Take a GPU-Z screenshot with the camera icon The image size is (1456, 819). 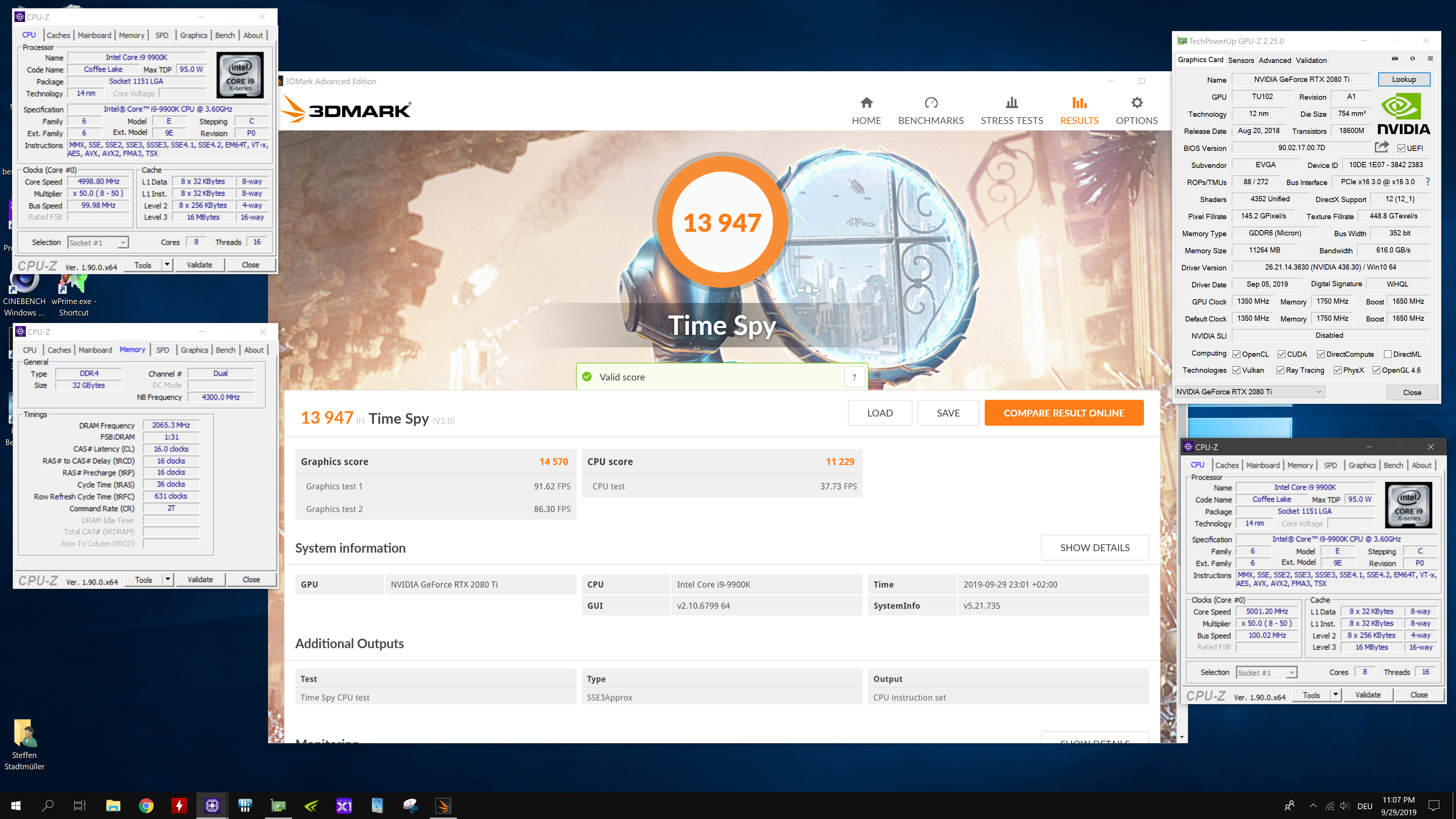(x=1395, y=59)
